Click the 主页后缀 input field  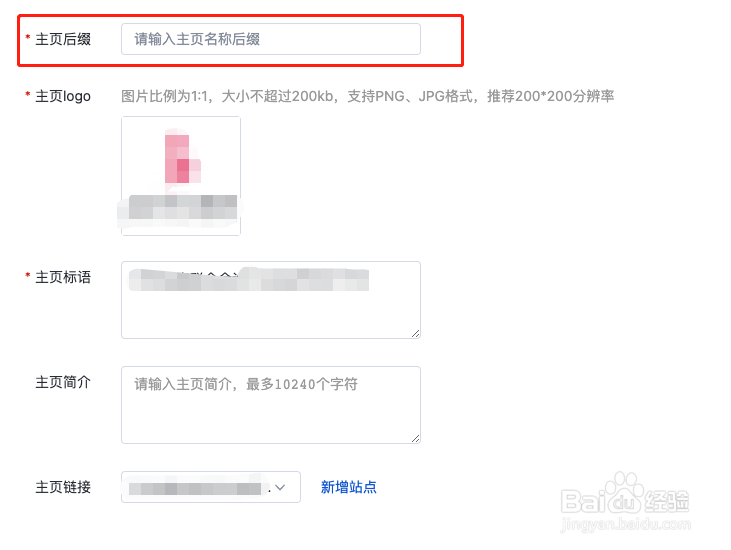coord(270,39)
